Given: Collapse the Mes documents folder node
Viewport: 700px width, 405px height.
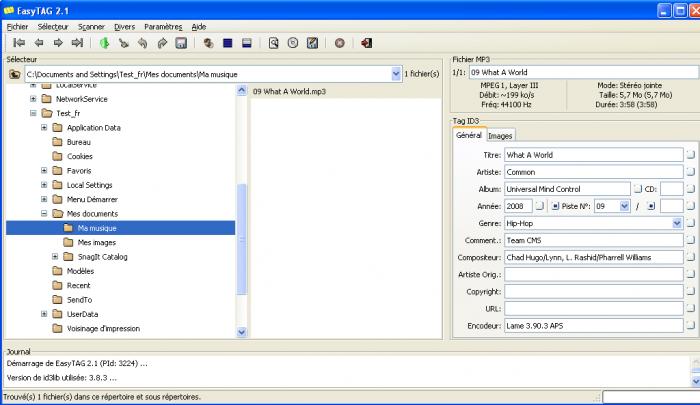Looking at the screenshot, I should (44, 213).
